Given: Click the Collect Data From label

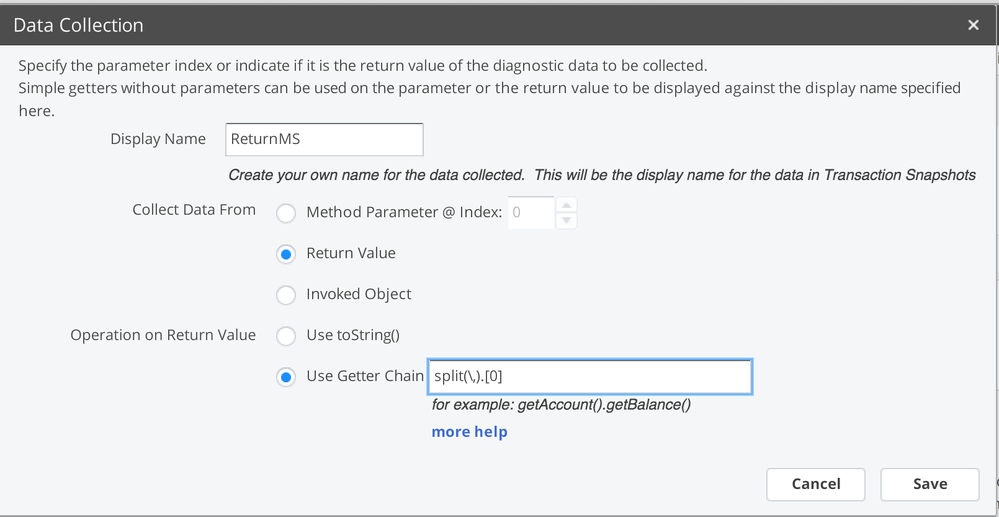Looking at the screenshot, I should (x=194, y=210).
